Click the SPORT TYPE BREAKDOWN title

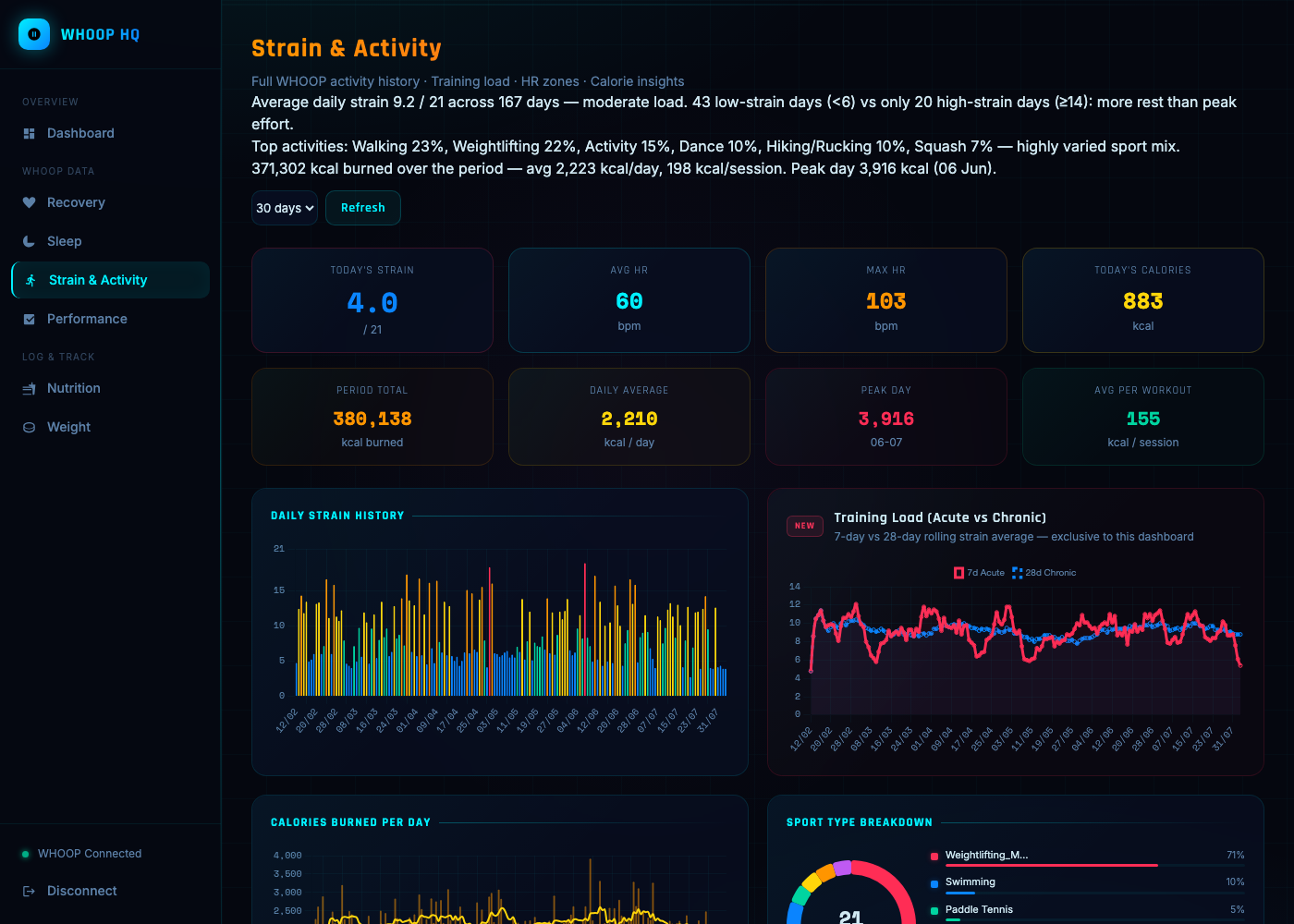860,822
